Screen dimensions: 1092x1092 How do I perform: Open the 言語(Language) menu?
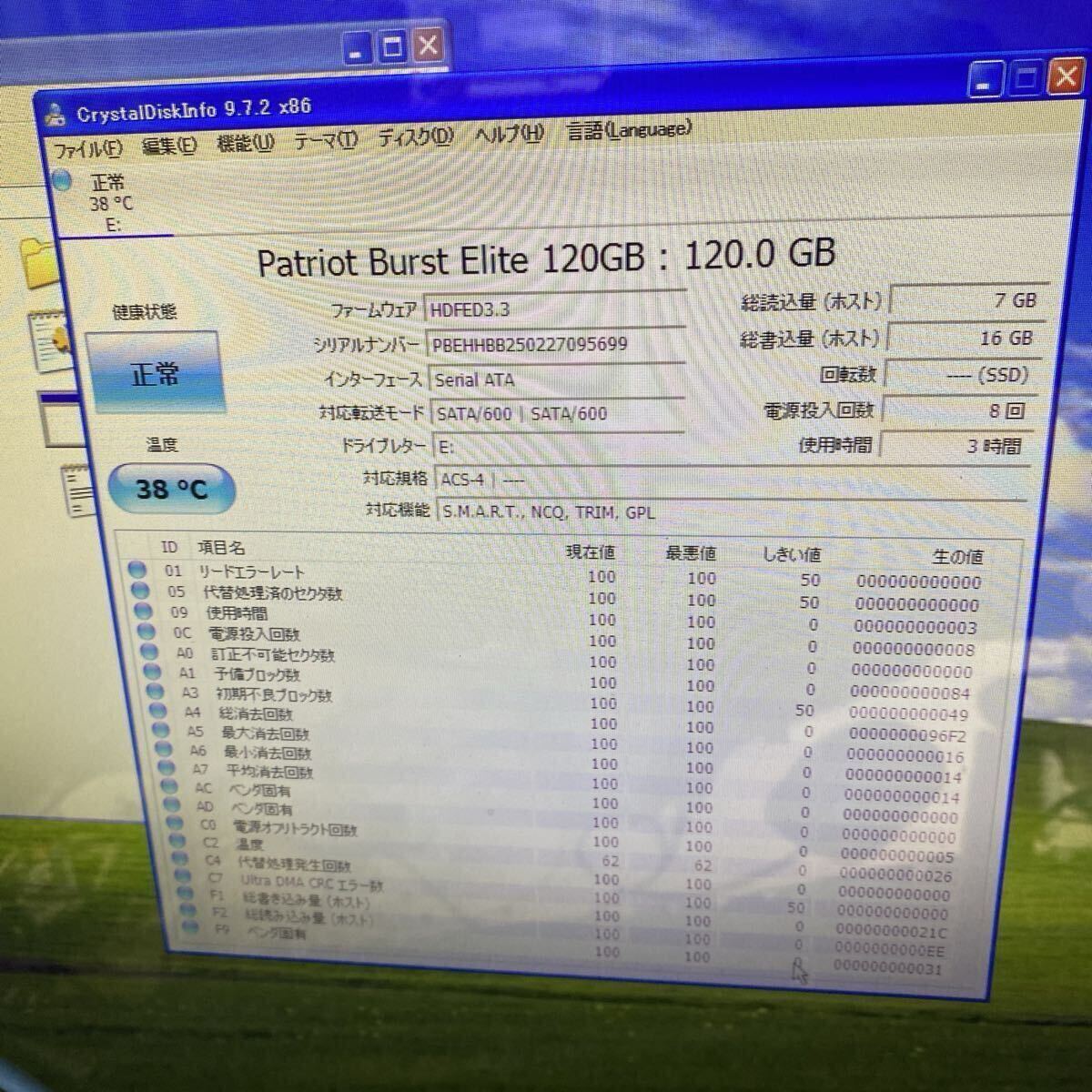[x=628, y=130]
